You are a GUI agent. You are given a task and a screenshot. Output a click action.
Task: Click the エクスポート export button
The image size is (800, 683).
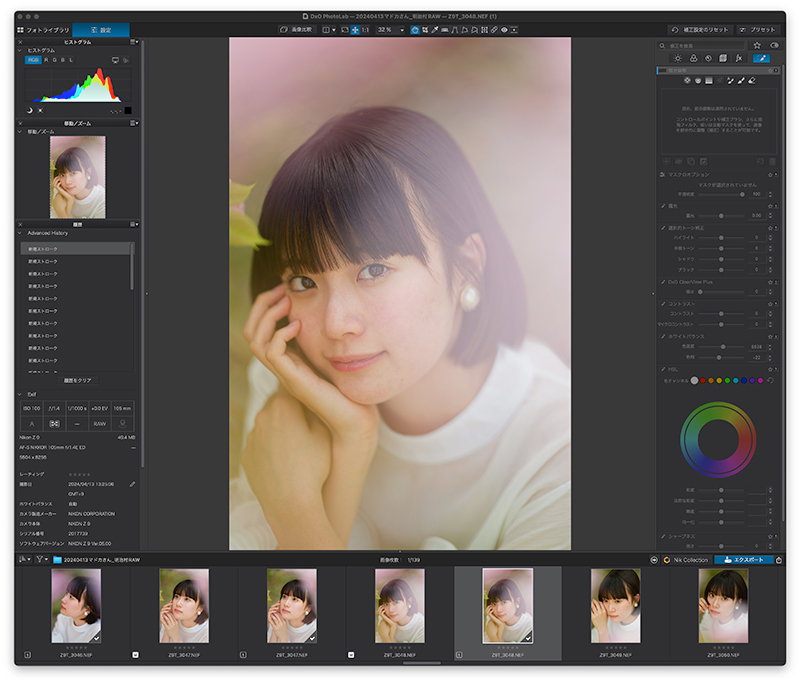[x=743, y=560]
